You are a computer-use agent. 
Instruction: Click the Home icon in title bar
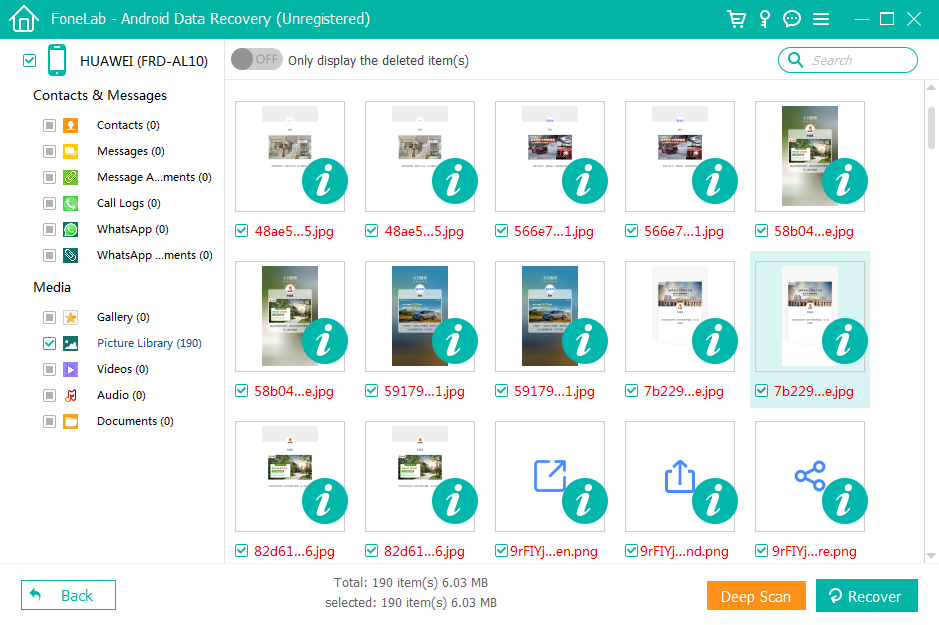[24, 19]
